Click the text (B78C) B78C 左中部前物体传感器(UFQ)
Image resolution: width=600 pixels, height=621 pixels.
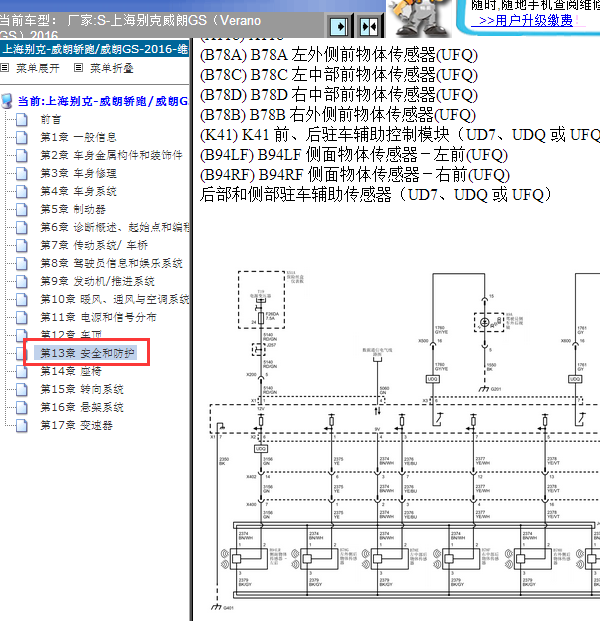click(339, 74)
